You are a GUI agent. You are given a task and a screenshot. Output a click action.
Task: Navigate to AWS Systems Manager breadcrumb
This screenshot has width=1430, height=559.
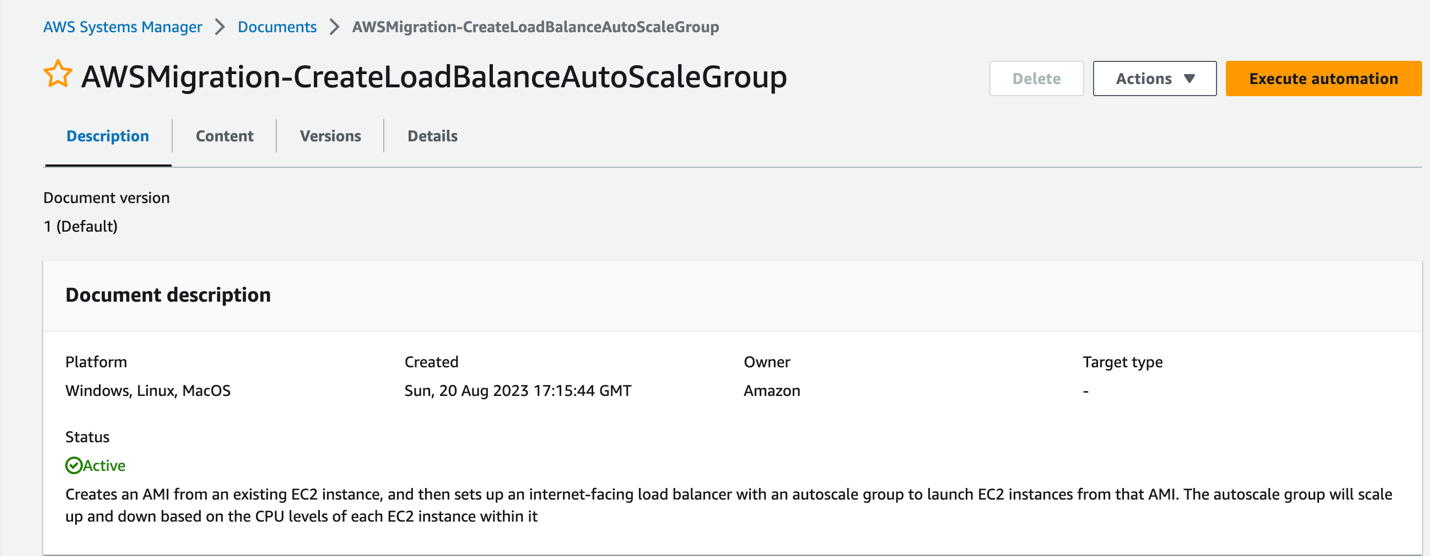coord(122,27)
